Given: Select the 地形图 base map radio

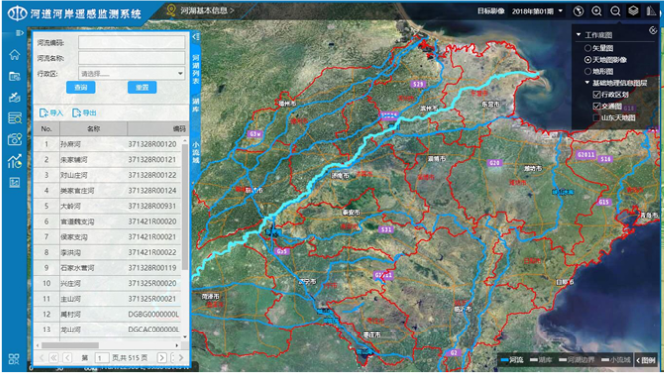Looking at the screenshot, I should click(x=588, y=71).
